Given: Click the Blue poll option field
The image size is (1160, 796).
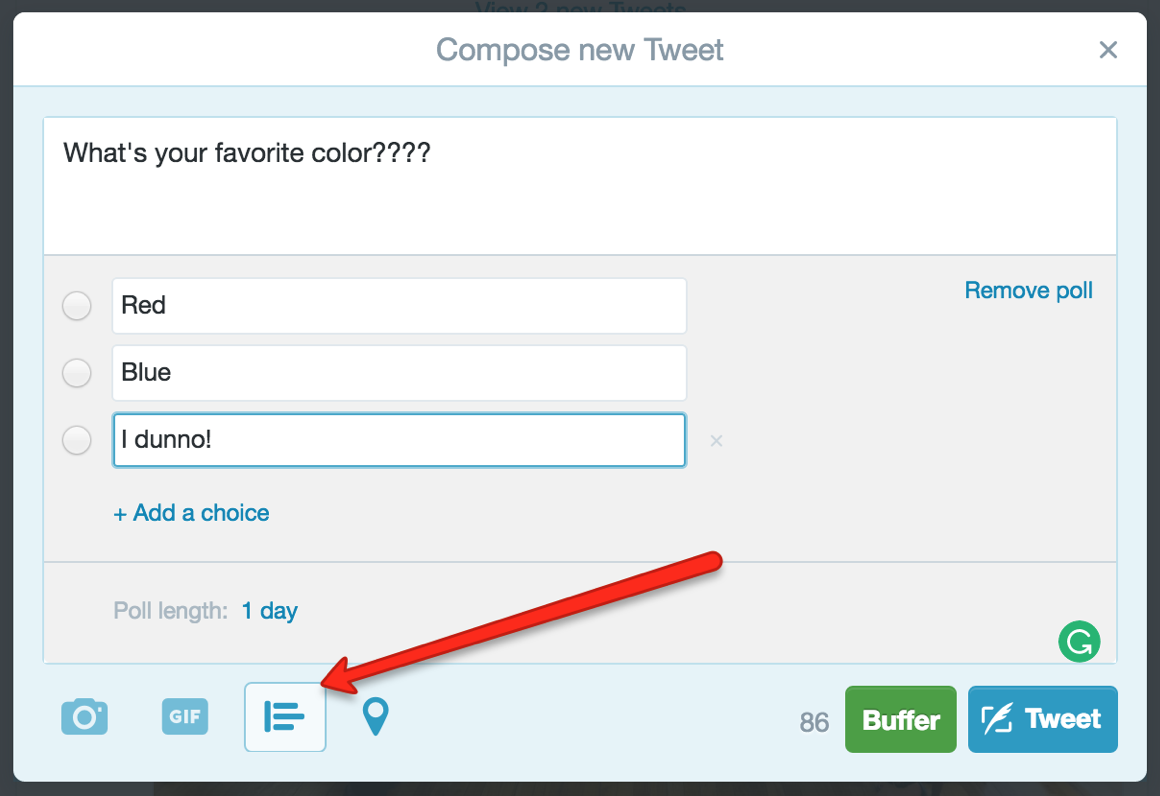Looking at the screenshot, I should click(x=399, y=373).
